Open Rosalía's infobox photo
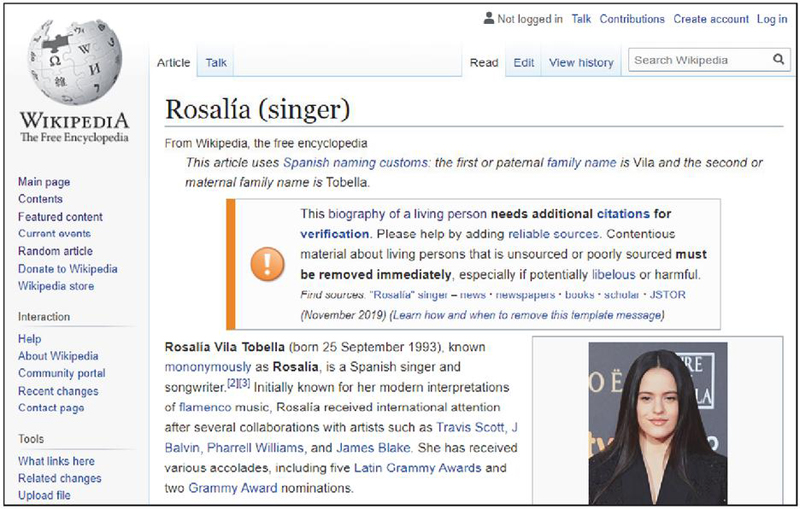Viewport: 800px width, 509px height. (658, 423)
